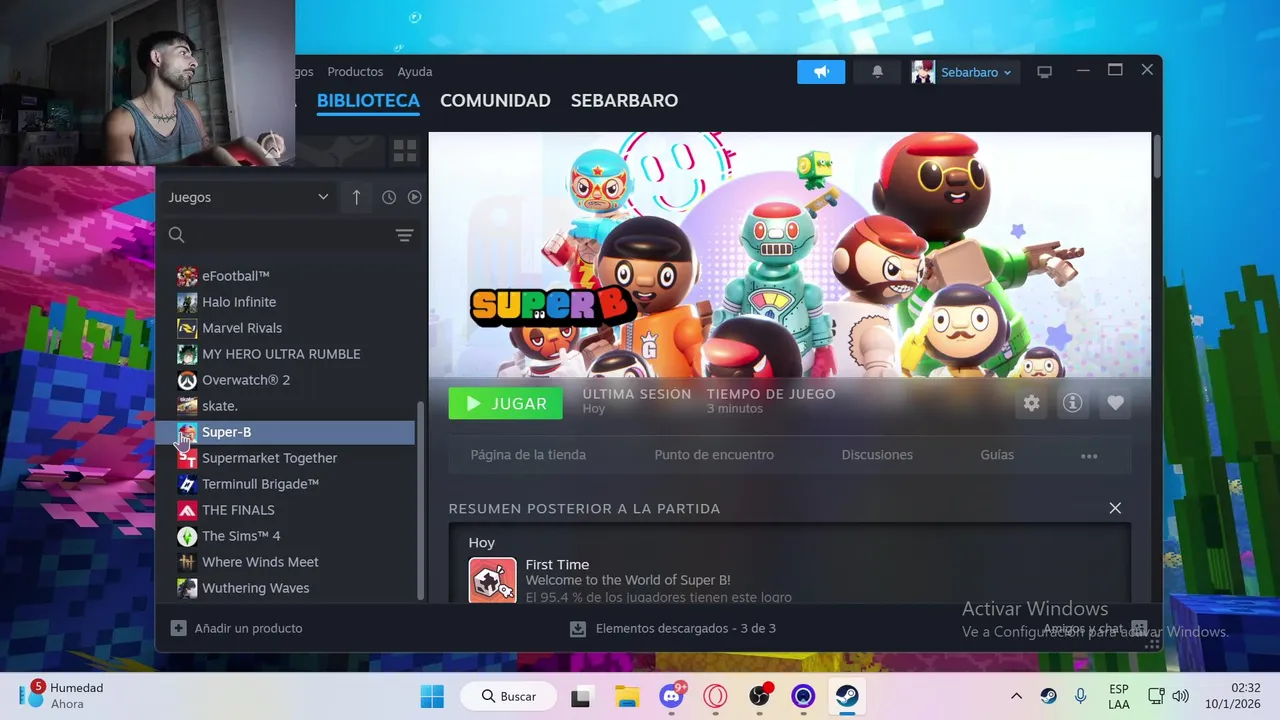Expand more options ellipsis in game tabs
The image size is (1280, 720).
coord(1089,455)
